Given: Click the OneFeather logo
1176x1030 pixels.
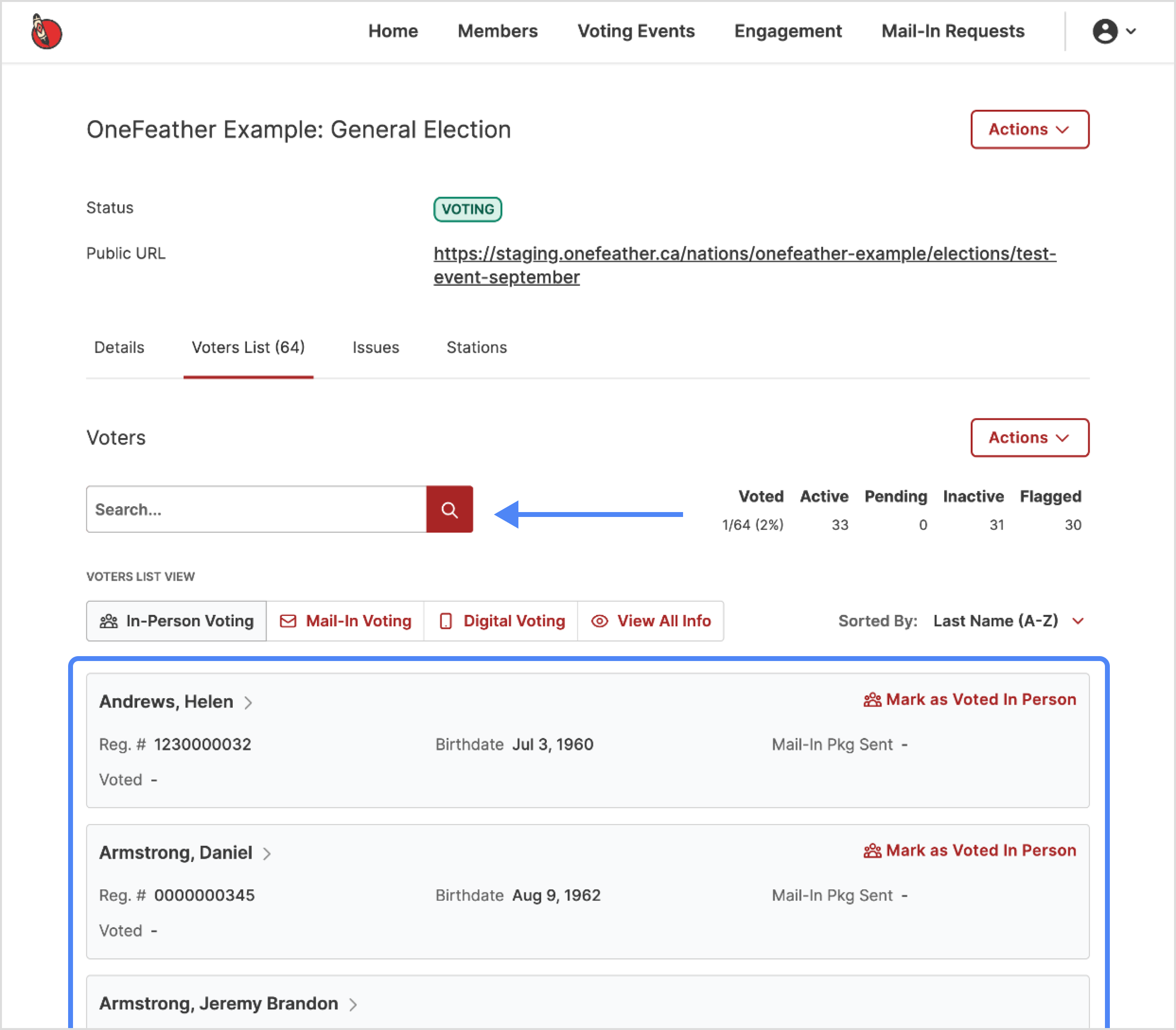Looking at the screenshot, I should pos(47,32).
